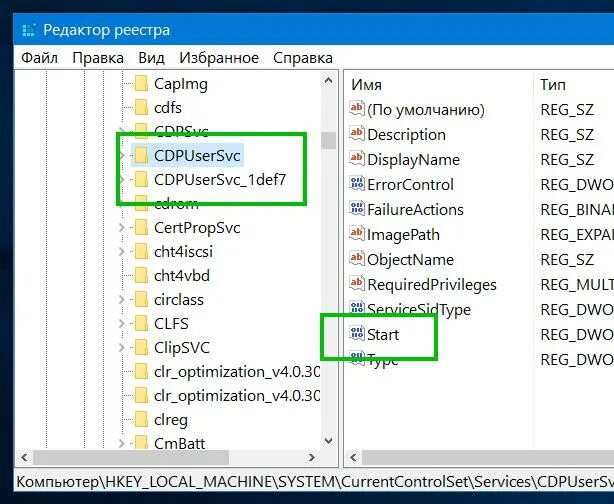Select the CertPropSvc key name
Viewport: 614px width, 504px height.
tap(197, 228)
